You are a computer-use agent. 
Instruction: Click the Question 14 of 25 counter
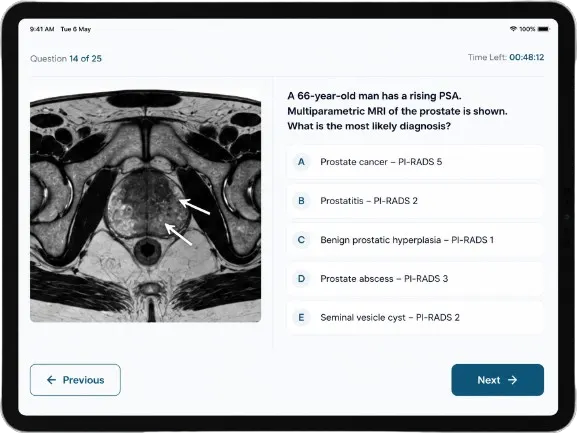(x=66, y=58)
